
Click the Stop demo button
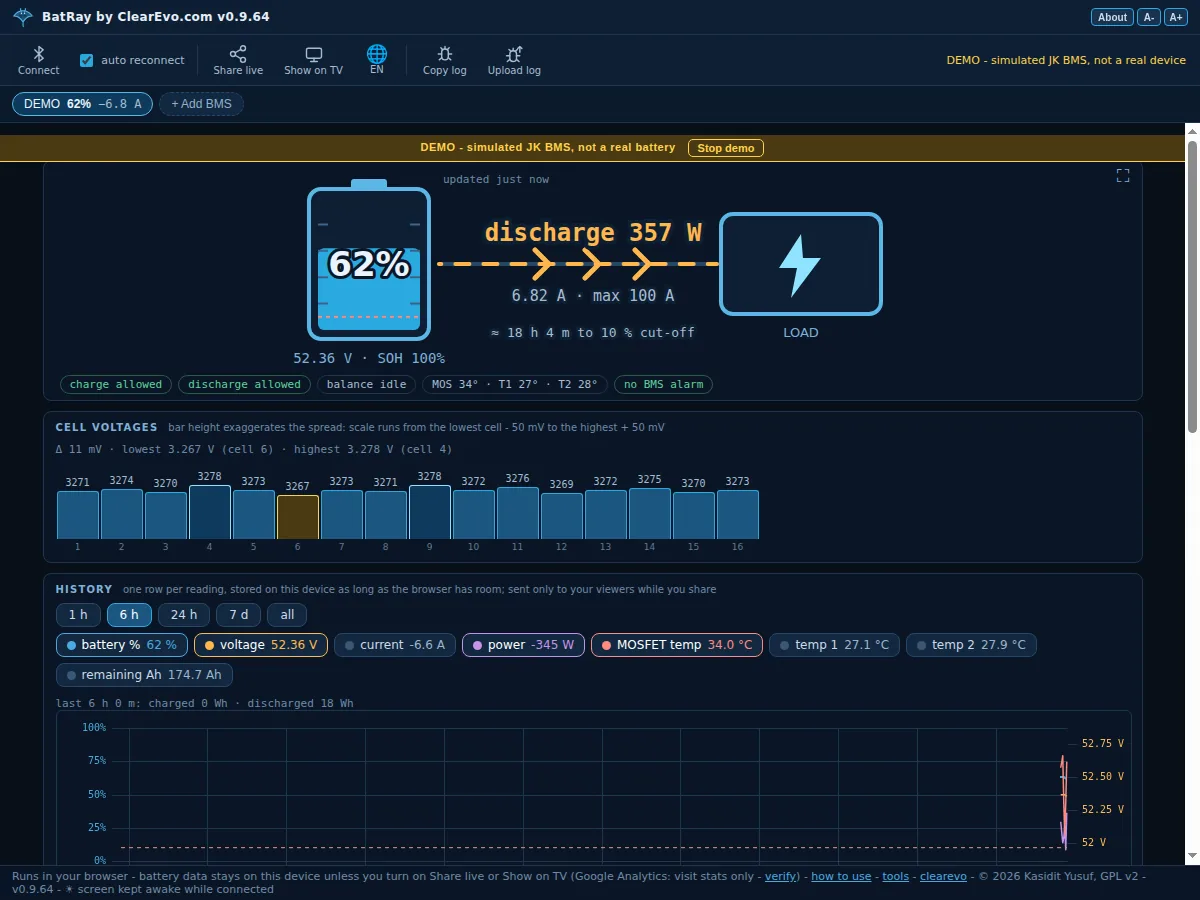pos(726,148)
